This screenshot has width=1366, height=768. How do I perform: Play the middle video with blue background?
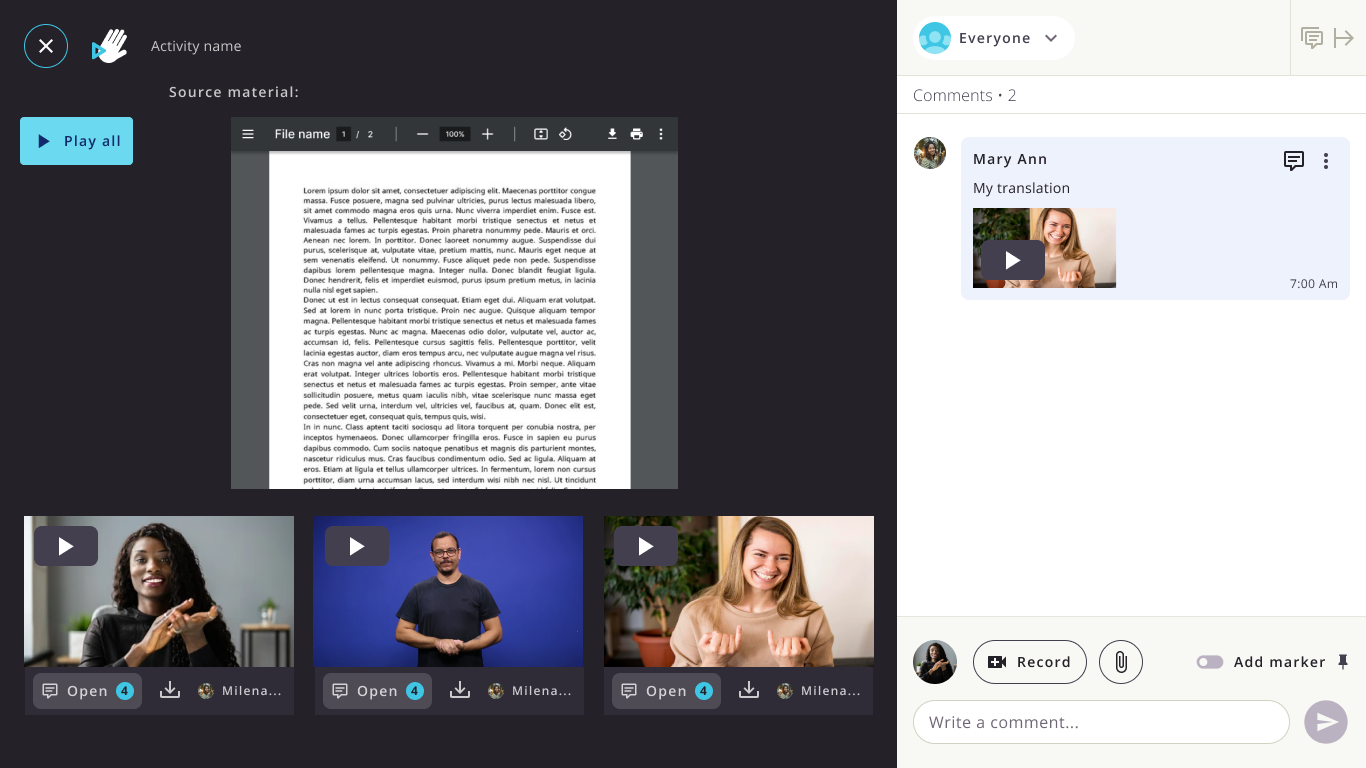pos(357,546)
